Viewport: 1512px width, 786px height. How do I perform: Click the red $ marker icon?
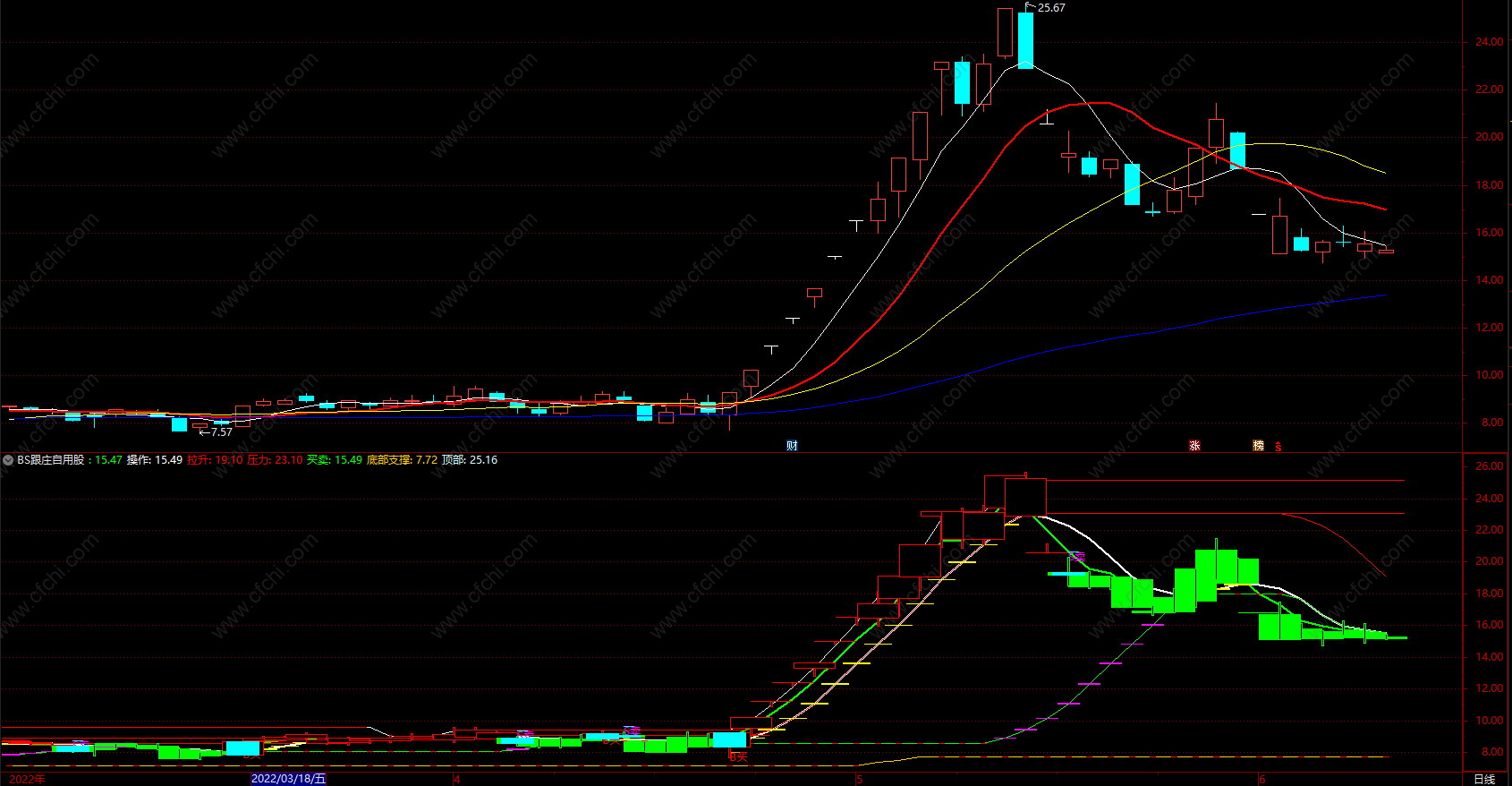(x=1278, y=446)
